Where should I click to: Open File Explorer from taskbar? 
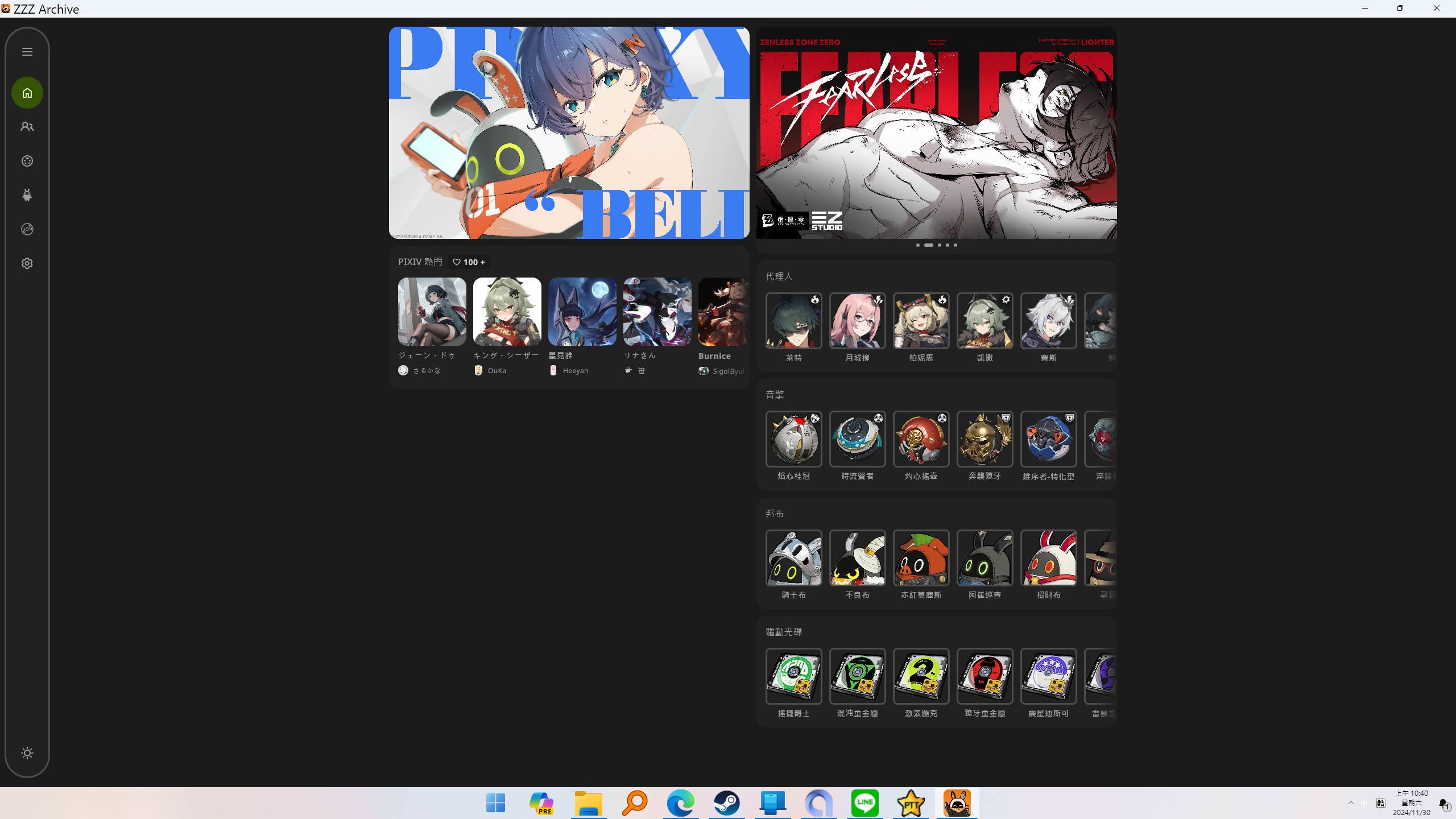point(588,803)
